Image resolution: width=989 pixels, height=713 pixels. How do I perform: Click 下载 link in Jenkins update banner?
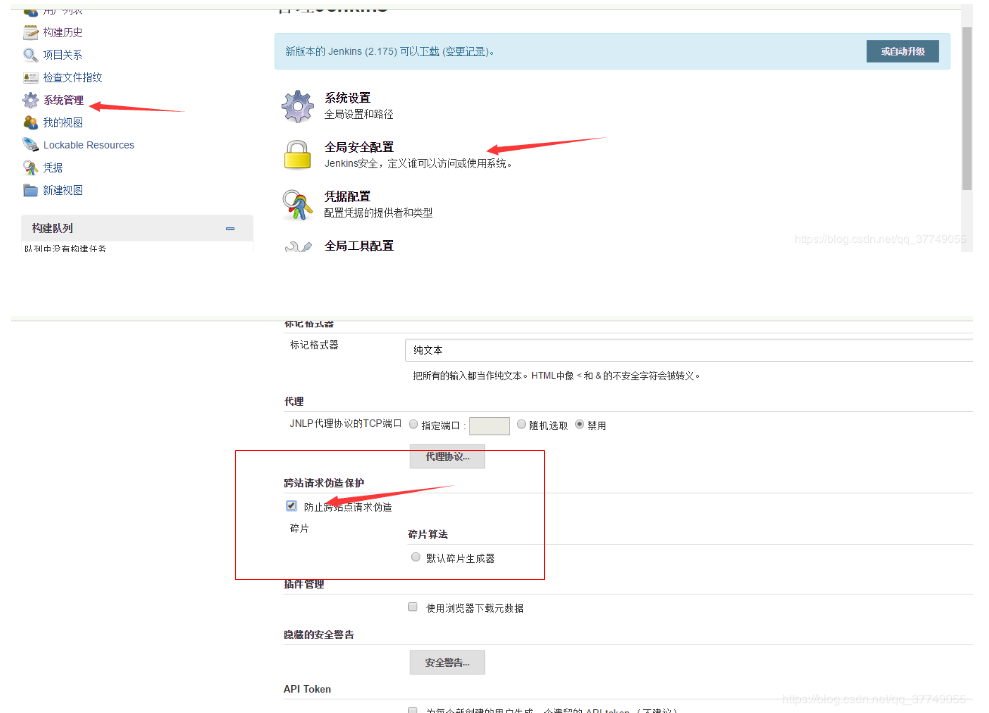coord(428,51)
